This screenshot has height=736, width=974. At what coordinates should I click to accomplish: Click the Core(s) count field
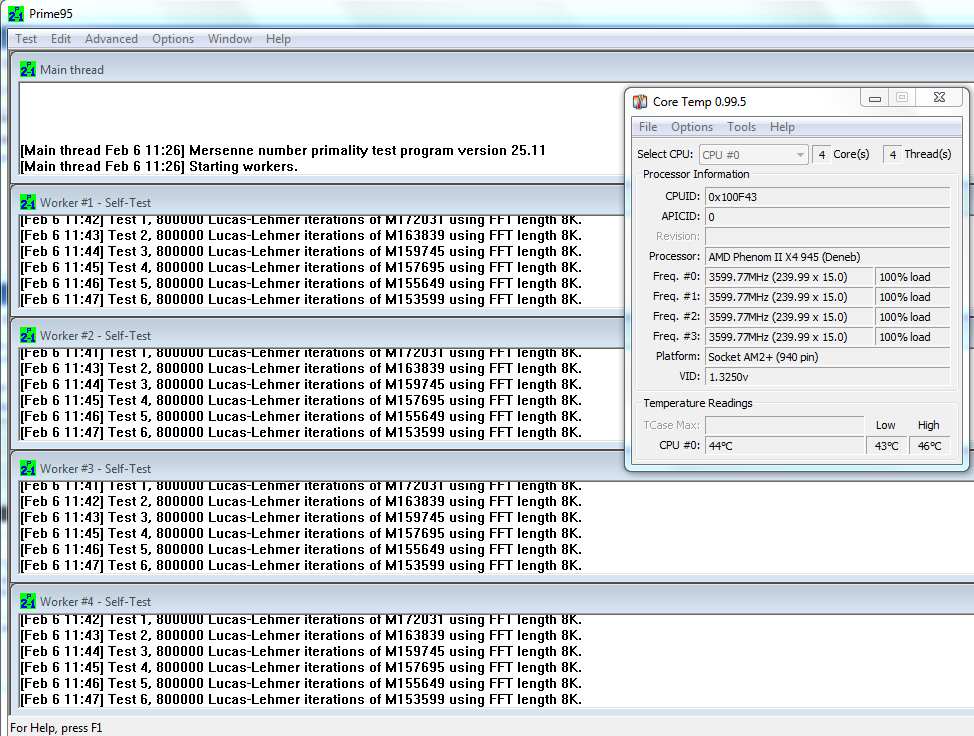point(821,154)
